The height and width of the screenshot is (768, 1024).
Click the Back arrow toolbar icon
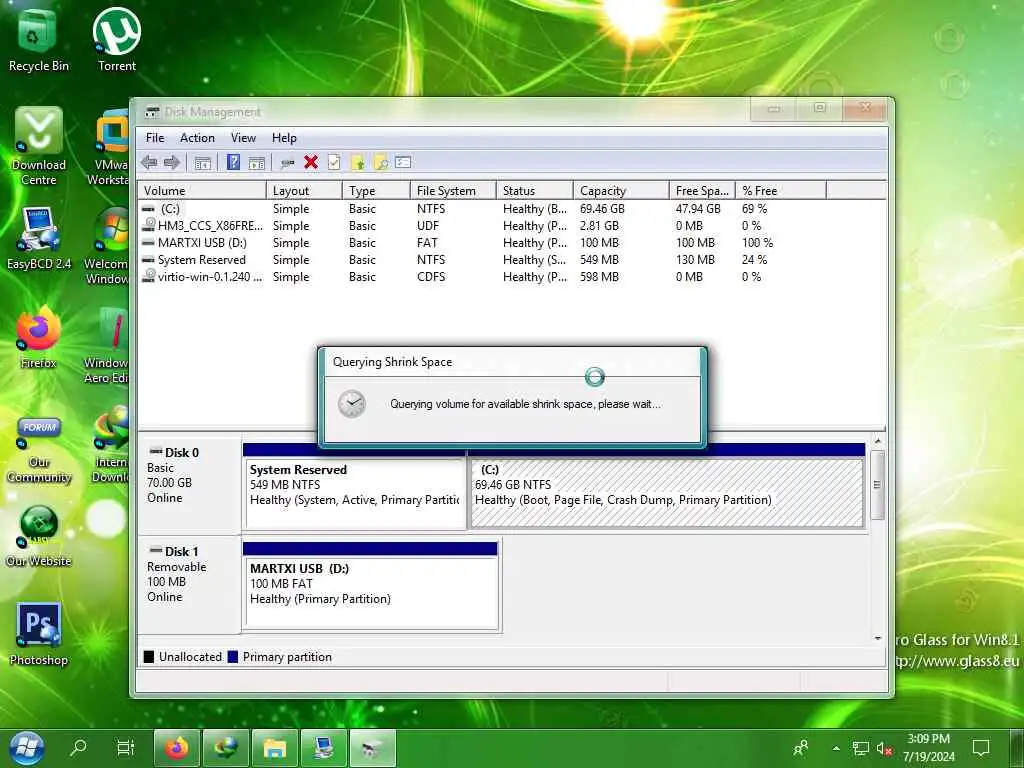click(x=149, y=163)
